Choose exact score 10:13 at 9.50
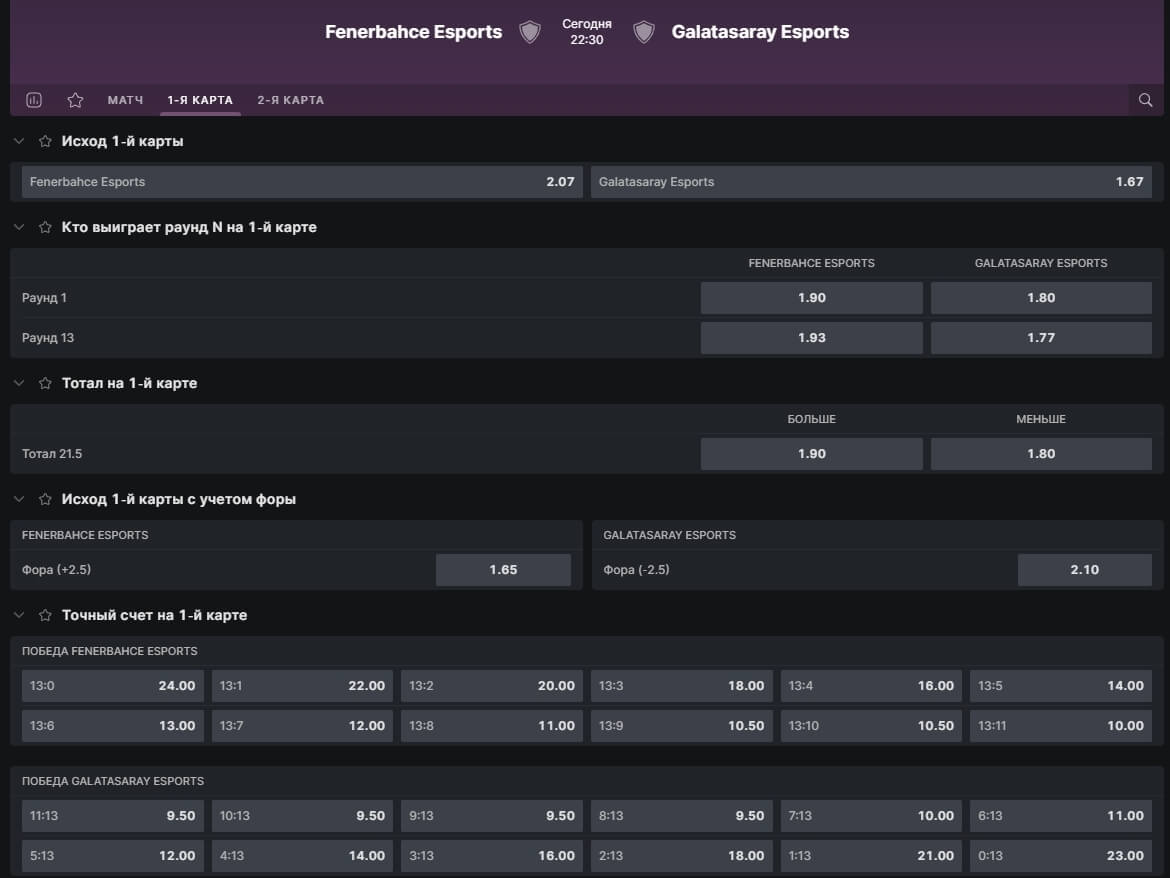This screenshot has width=1170, height=878. tap(302, 816)
